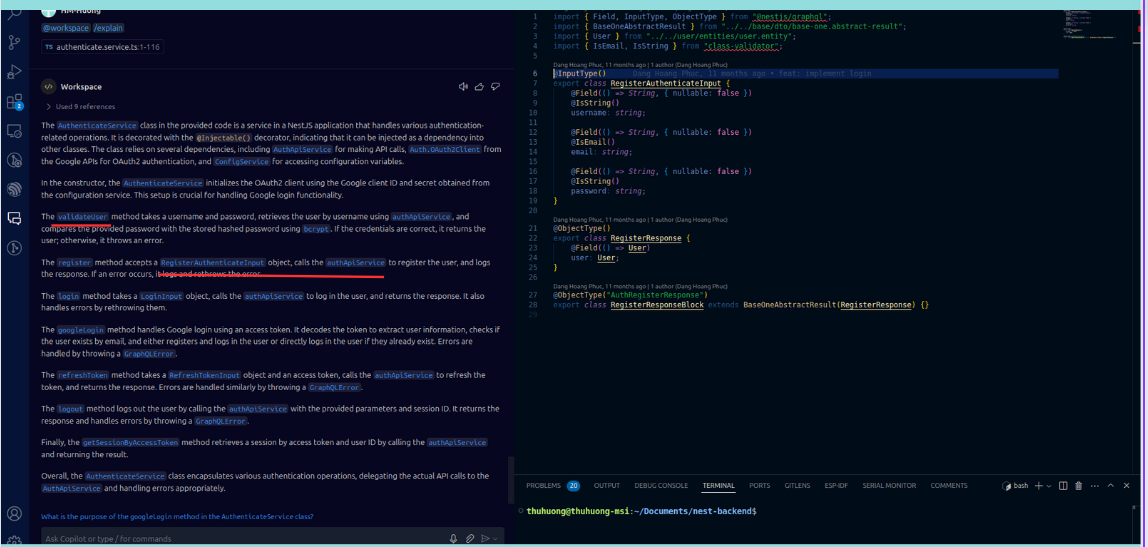The image size is (1148, 547).
Task: Switch to the ESP-IDF tab
Action: click(x=836, y=485)
